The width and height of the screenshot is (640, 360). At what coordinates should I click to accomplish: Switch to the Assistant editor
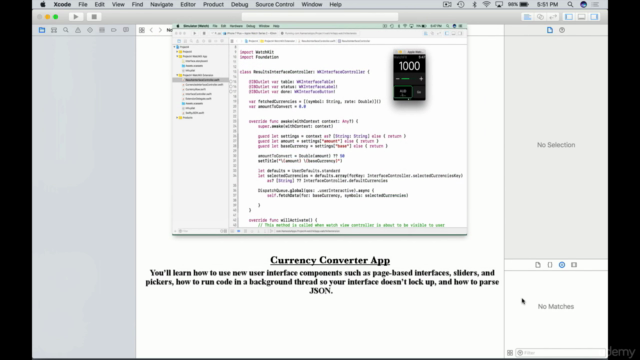(540, 17)
